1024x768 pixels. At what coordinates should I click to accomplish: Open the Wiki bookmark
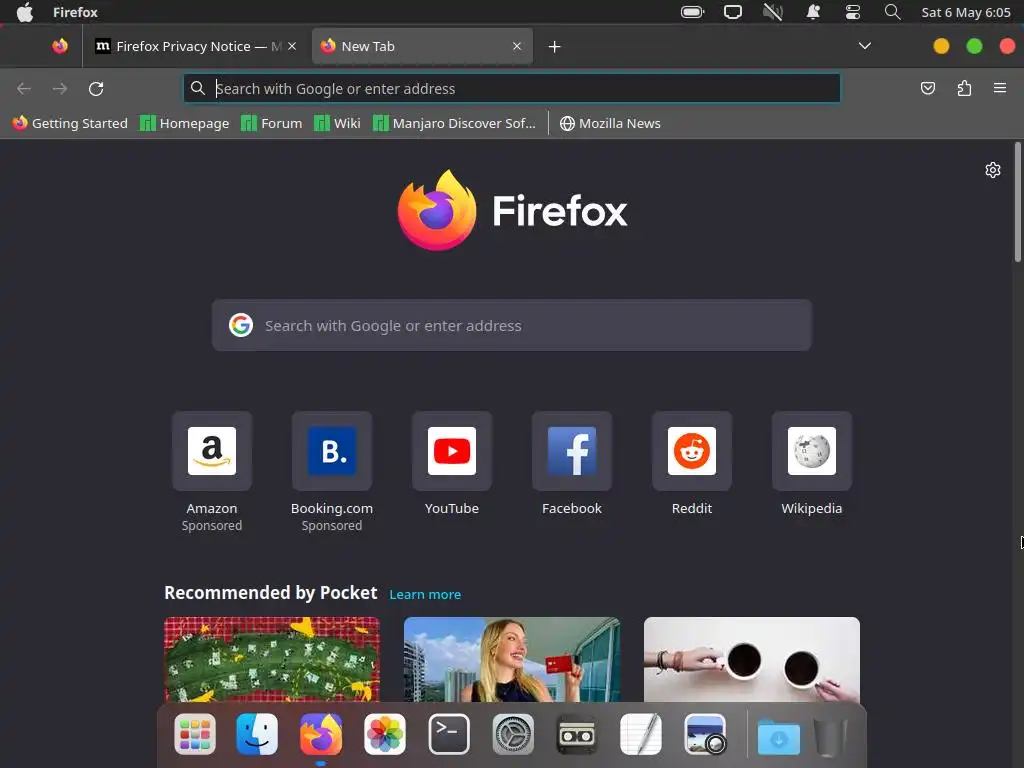point(337,123)
